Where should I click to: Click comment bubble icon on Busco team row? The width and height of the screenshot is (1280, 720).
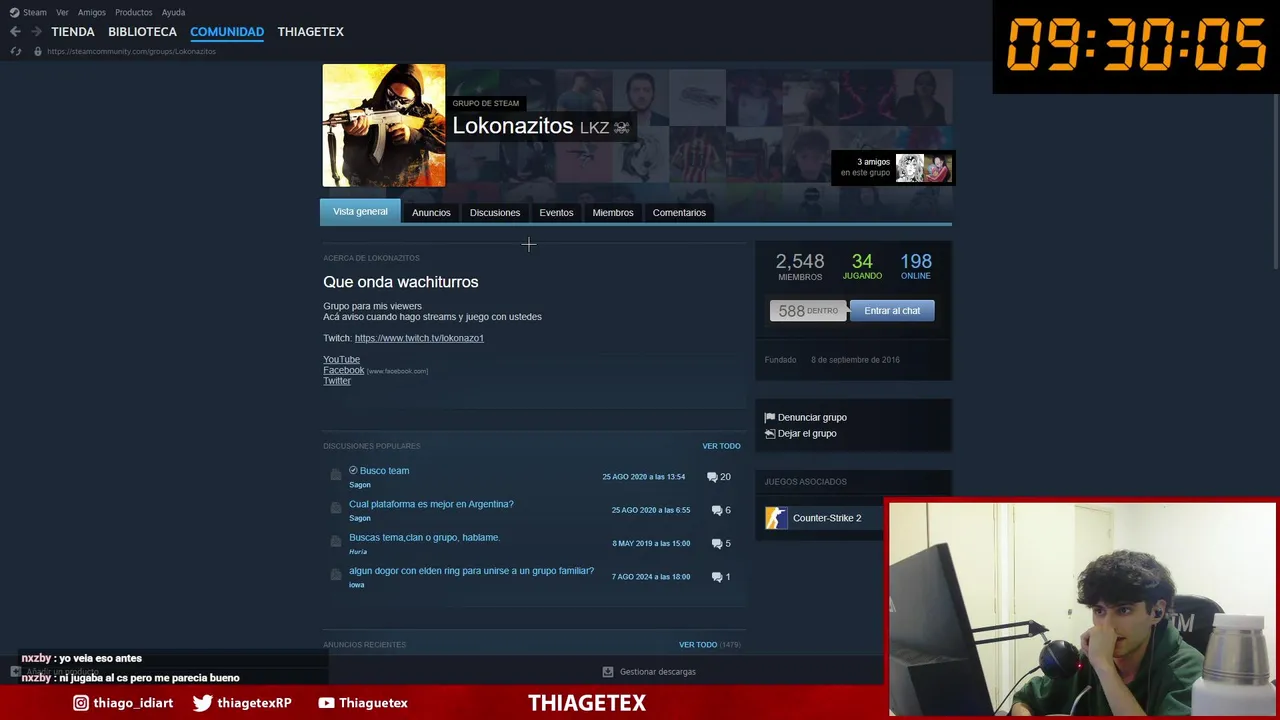pyautogui.click(x=712, y=477)
